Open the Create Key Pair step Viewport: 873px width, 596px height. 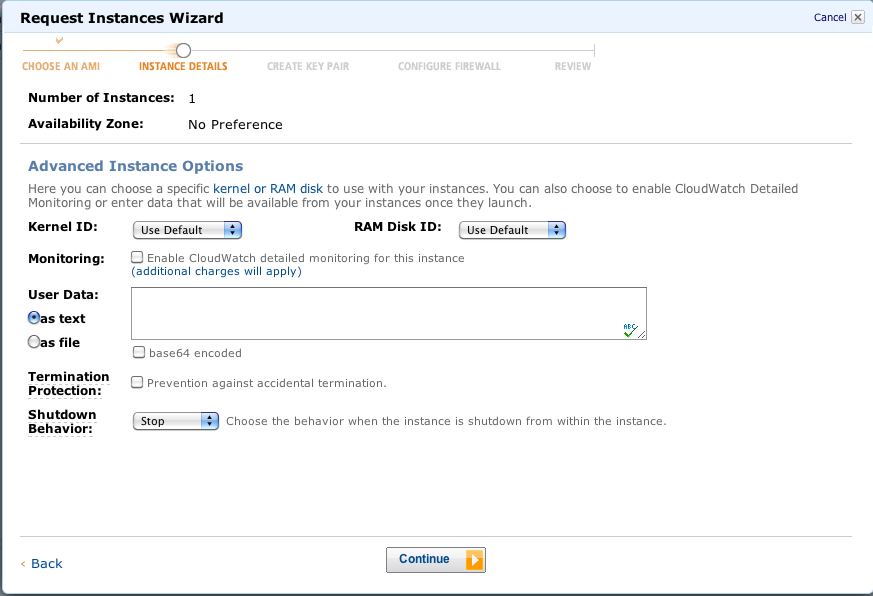308,67
